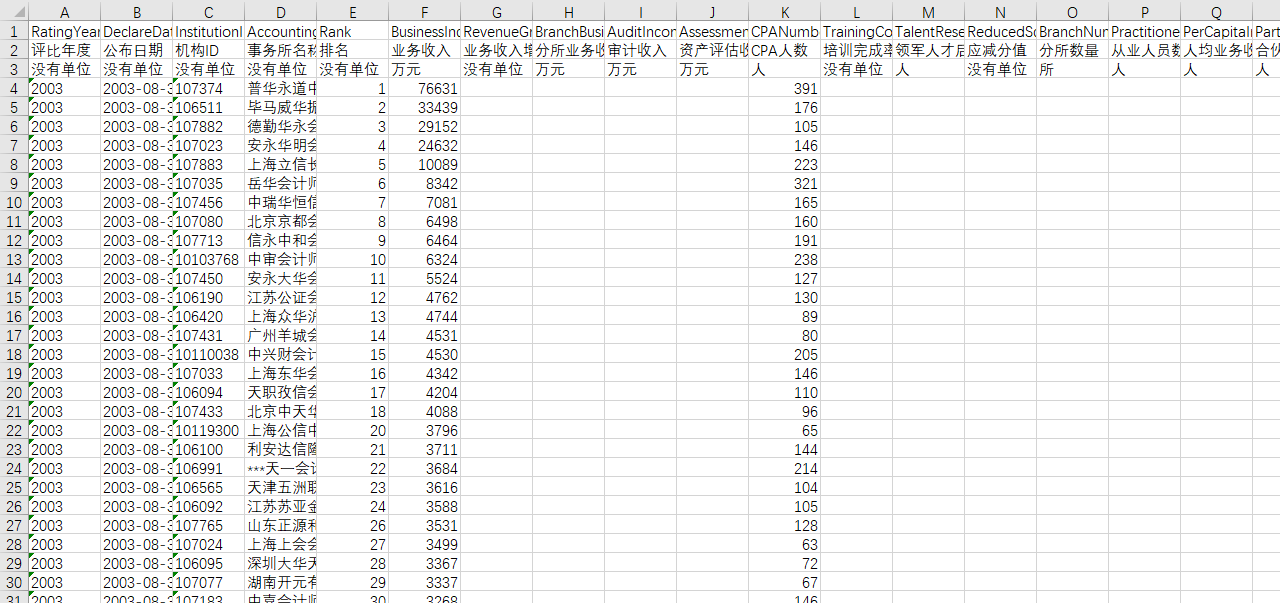Click the CPA人数 cell in row 2
This screenshot has width=1280, height=603.
pos(785,50)
